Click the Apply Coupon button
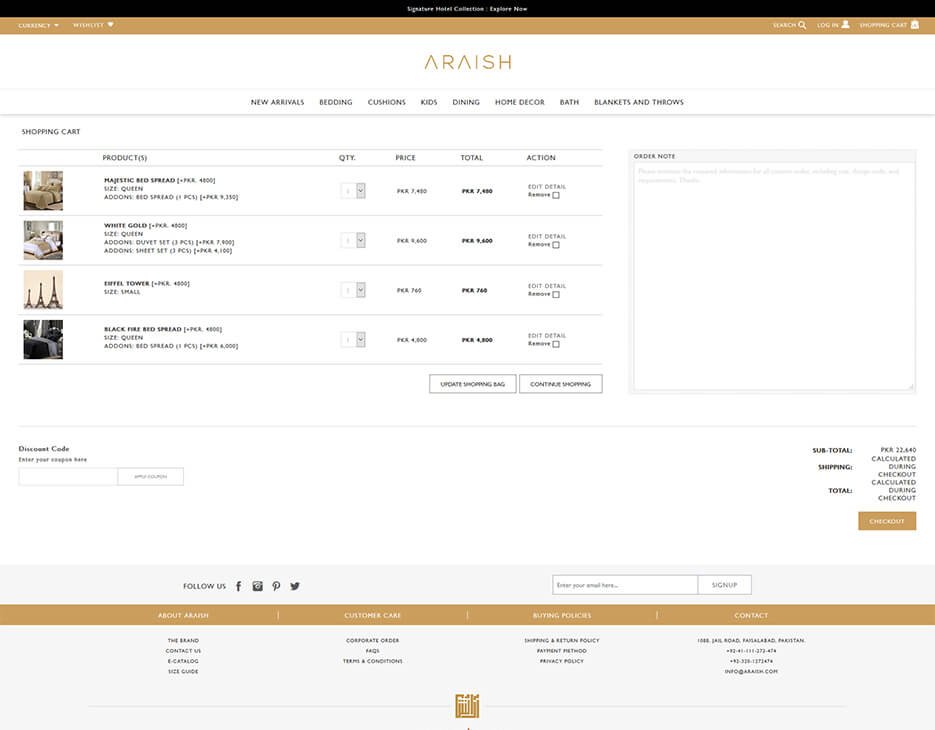Image resolution: width=935 pixels, height=730 pixels. point(150,477)
